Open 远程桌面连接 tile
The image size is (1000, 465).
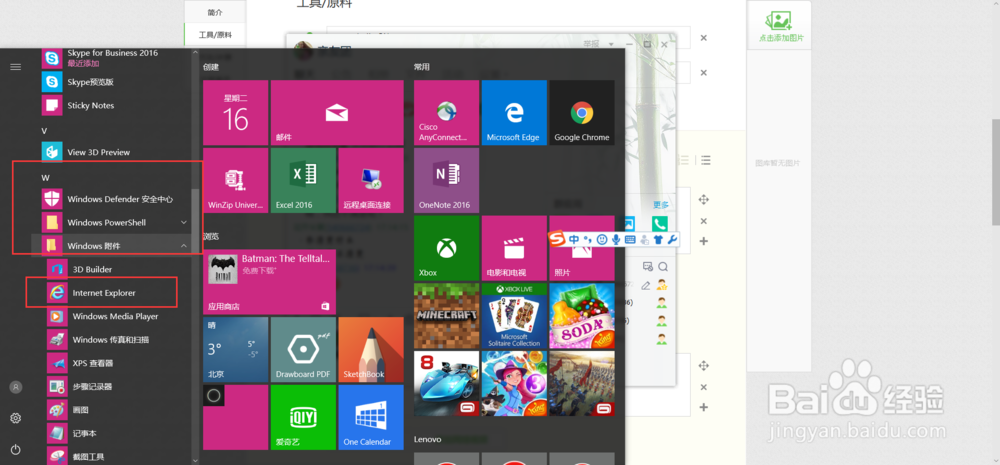tap(371, 181)
